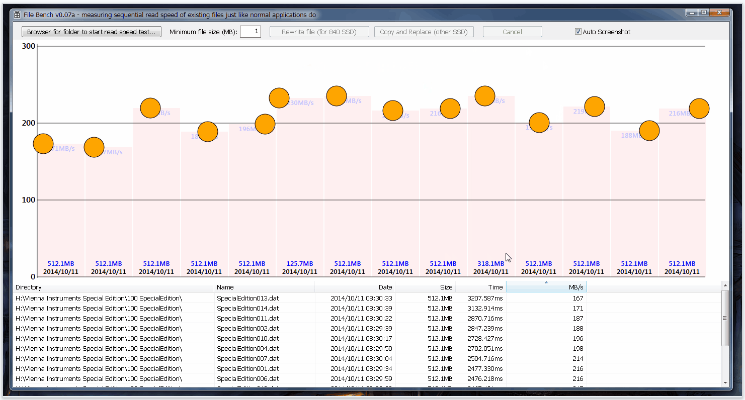Click the Copy and Replace (other SSD) button
This screenshot has width=745, height=400.
(x=423, y=32)
